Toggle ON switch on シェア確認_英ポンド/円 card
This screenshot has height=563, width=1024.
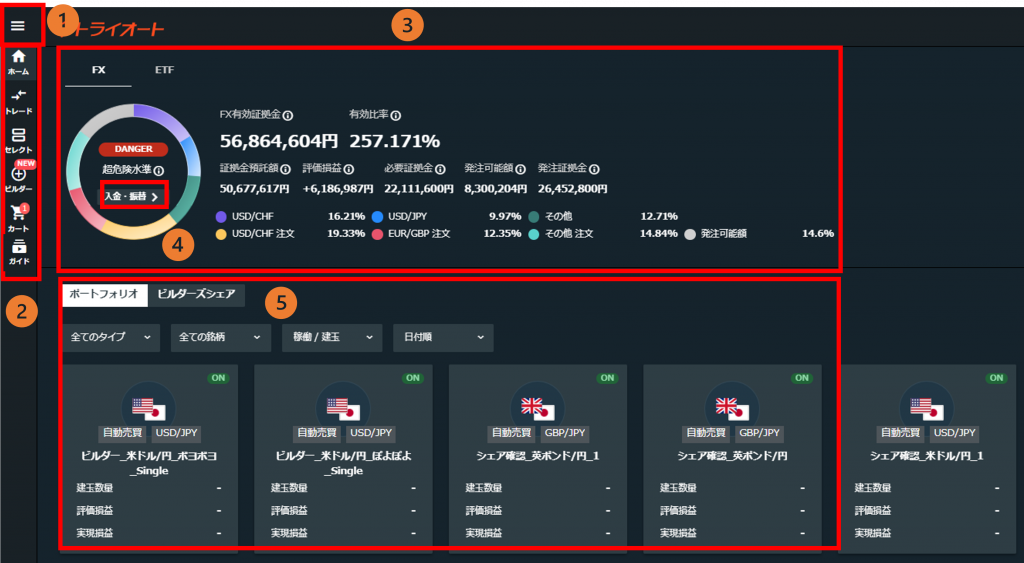(802, 378)
